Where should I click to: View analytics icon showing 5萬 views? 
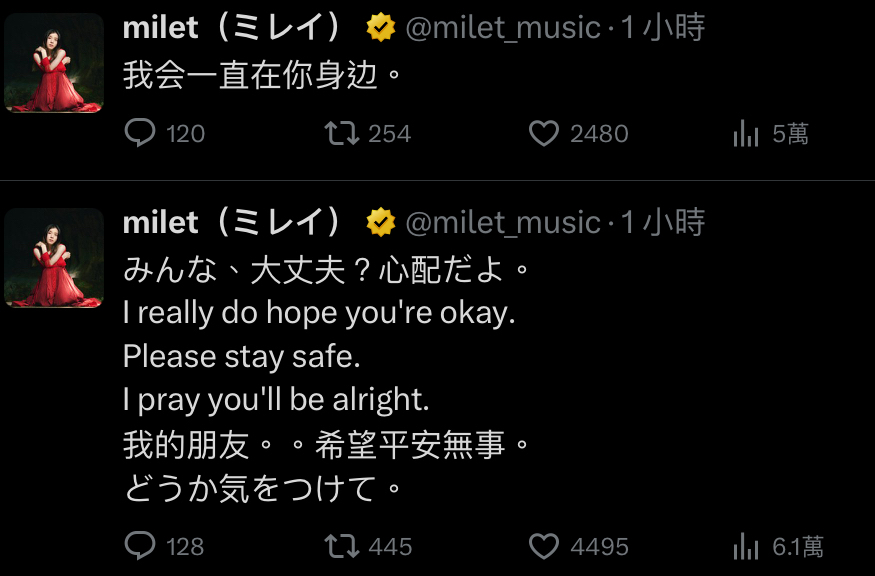click(746, 133)
